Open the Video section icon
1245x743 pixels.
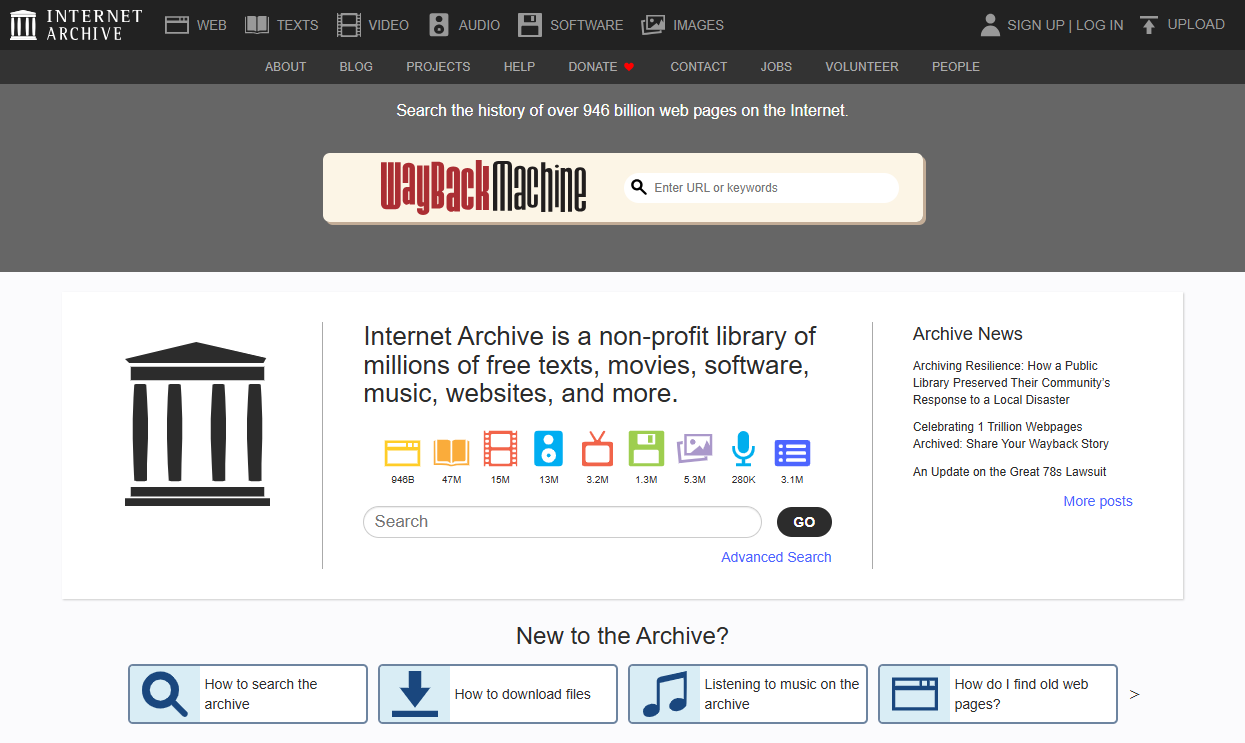click(x=348, y=24)
